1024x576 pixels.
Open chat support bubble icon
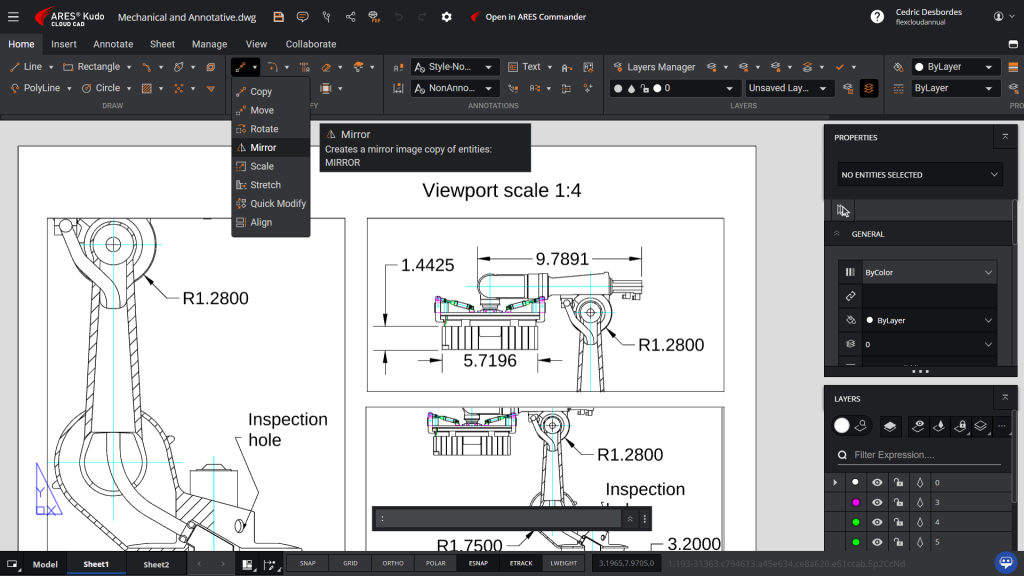pyautogui.click(x=1006, y=562)
